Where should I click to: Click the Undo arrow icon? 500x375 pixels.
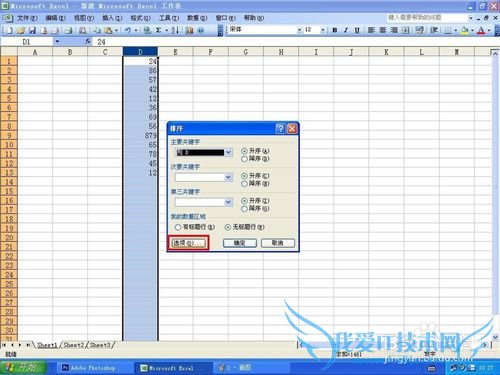click(x=128, y=30)
